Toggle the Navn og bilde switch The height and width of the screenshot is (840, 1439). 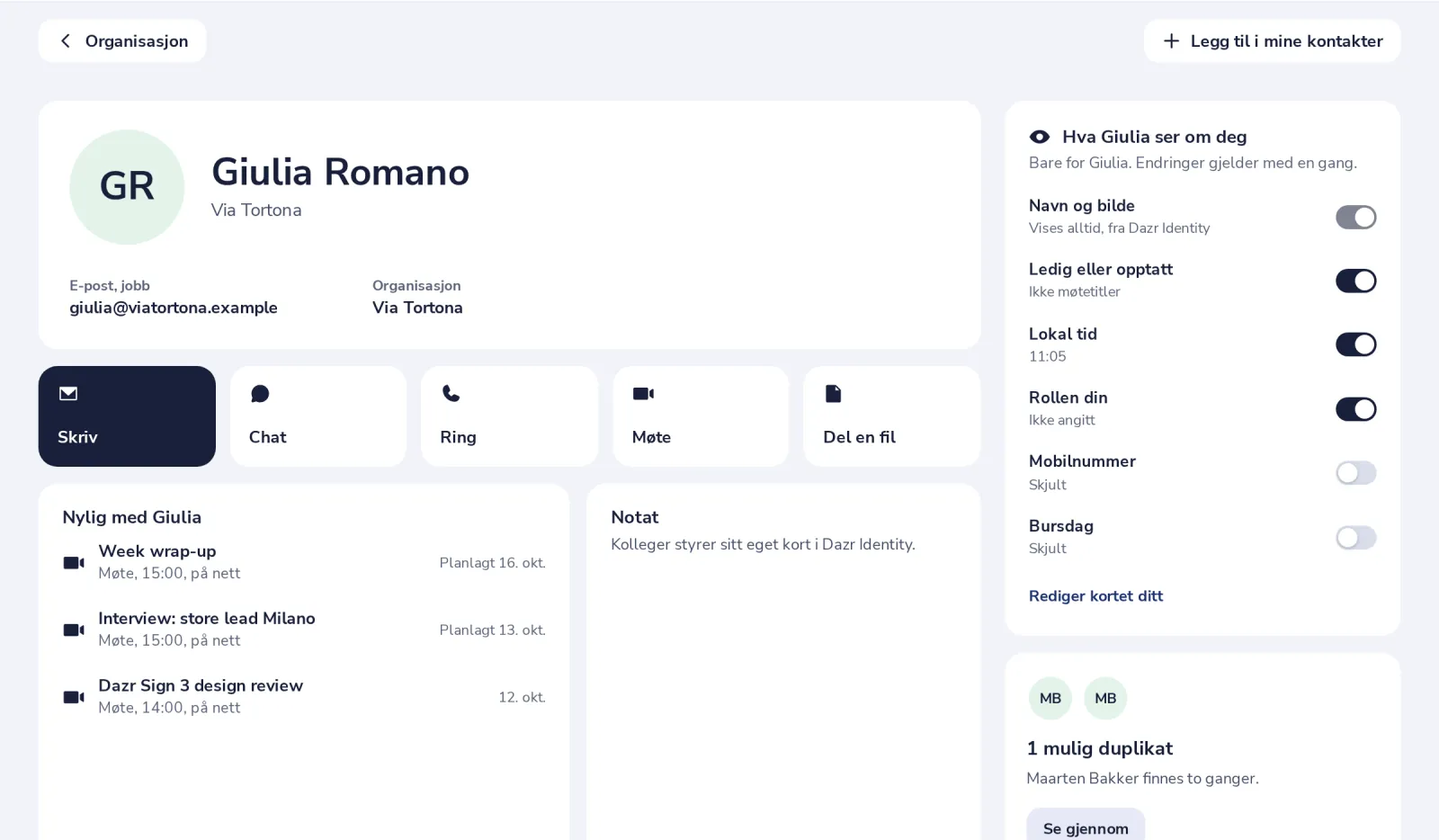[x=1355, y=217]
